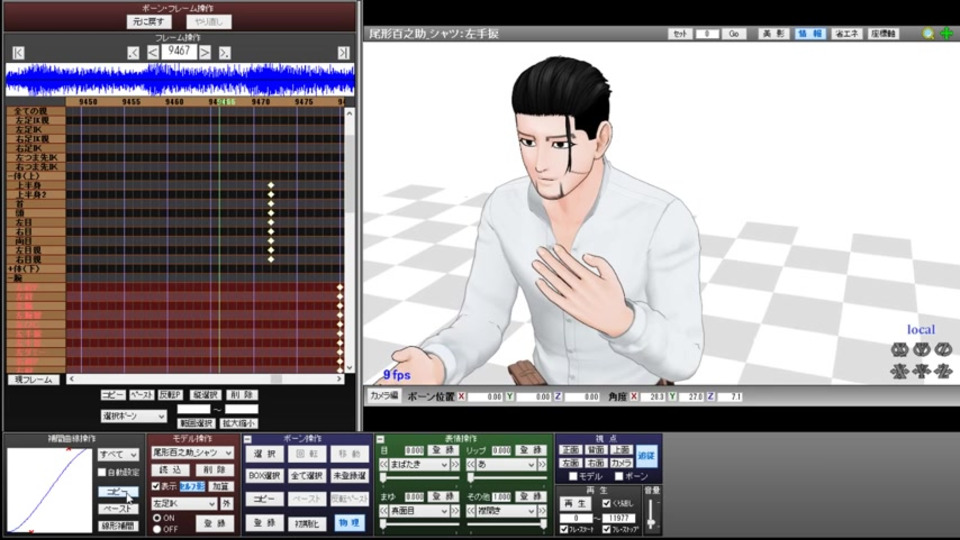960x540 pixels.
Task: Select the 左足IK bone row
Action: click(36, 130)
